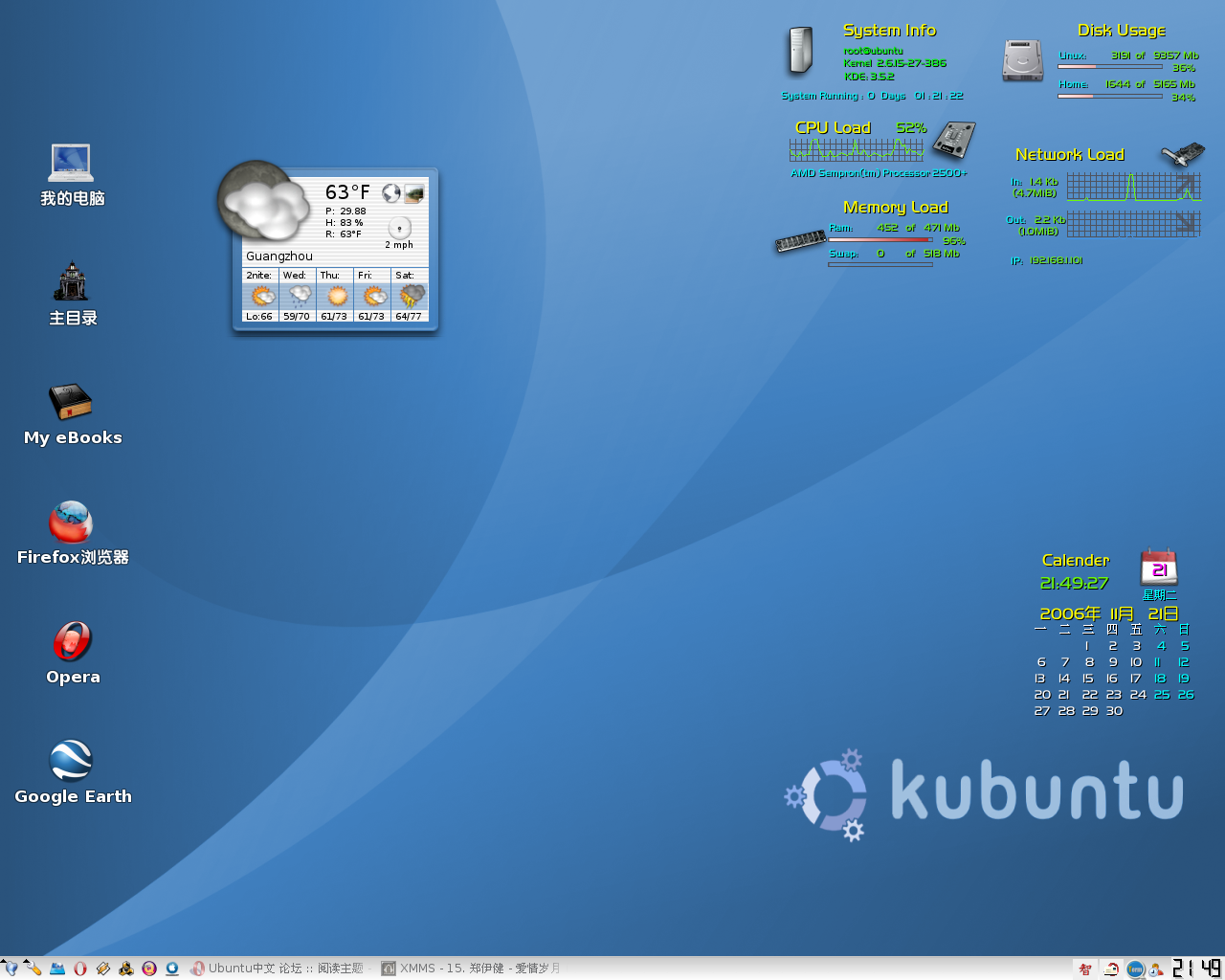1225x980 pixels.
Task: Click the wrench settings icon in panel
Action: coord(33,969)
